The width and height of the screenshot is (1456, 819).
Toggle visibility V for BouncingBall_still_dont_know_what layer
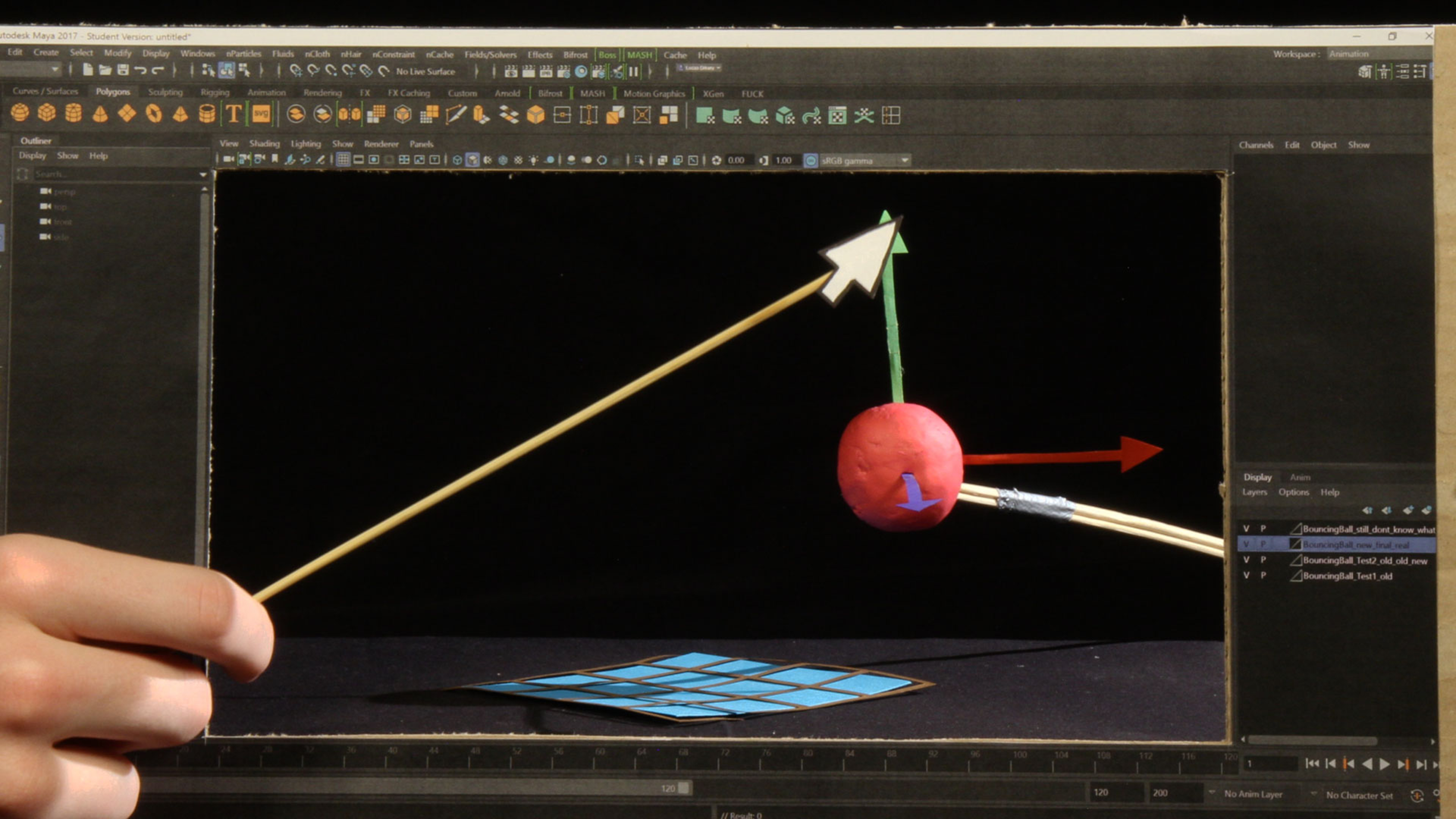(1246, 529)
